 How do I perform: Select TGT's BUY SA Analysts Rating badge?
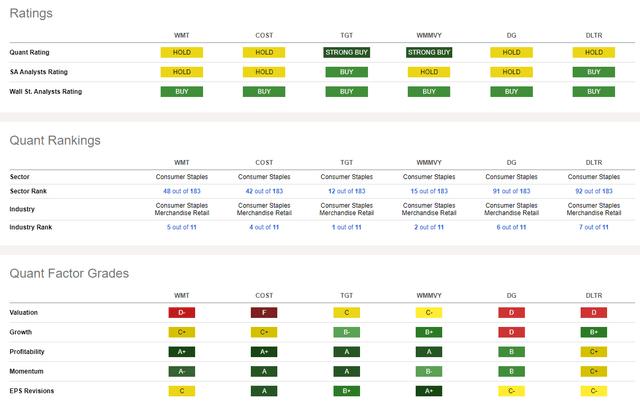(x=347, y=72)
